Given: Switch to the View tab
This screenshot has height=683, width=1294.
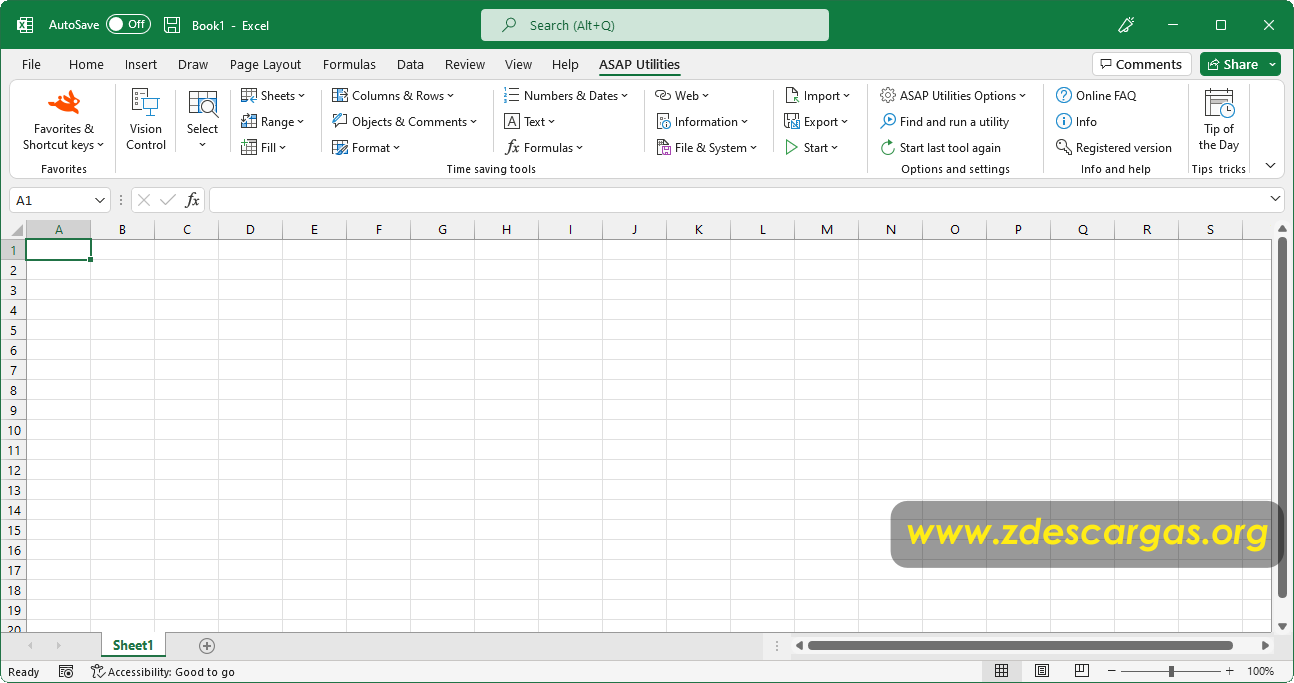Looking at the screenshot, I should [518, 65].
